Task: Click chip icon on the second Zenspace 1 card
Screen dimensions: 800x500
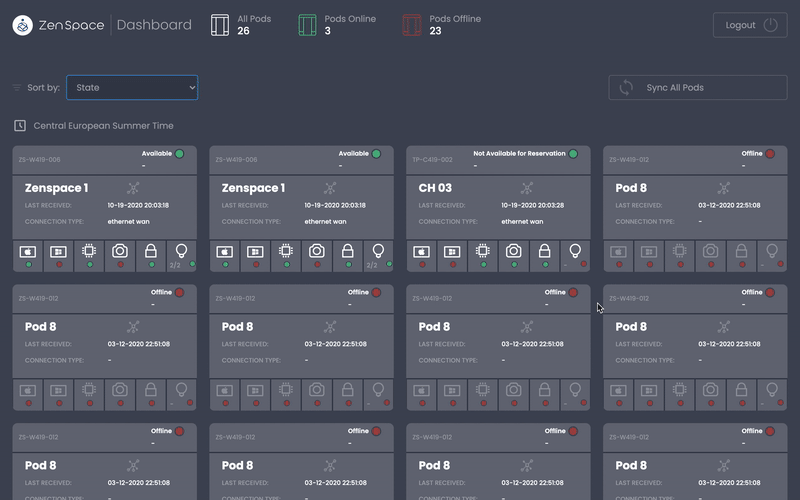Action: [x=286, y=251]
